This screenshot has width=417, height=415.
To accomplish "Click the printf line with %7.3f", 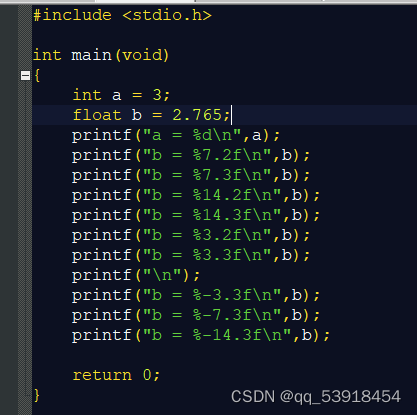I will click(x=191, y=175).
